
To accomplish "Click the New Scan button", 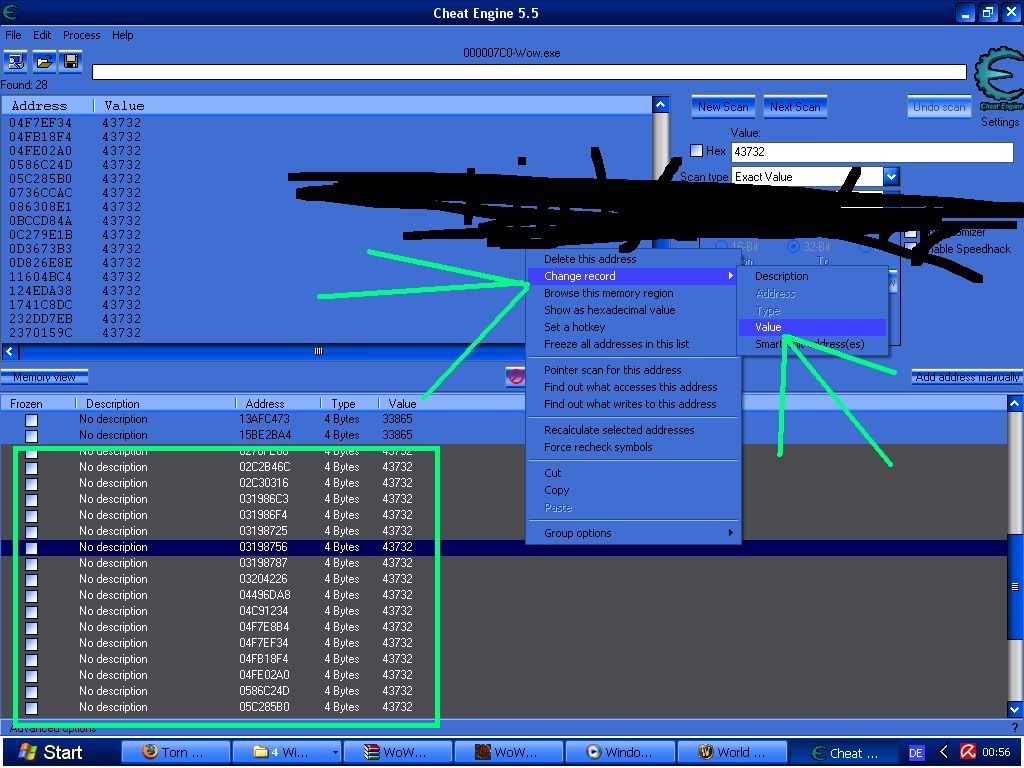I will pos(723,107).
